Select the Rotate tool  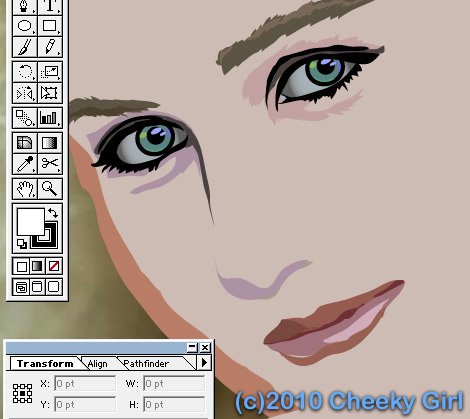point(25,71)
